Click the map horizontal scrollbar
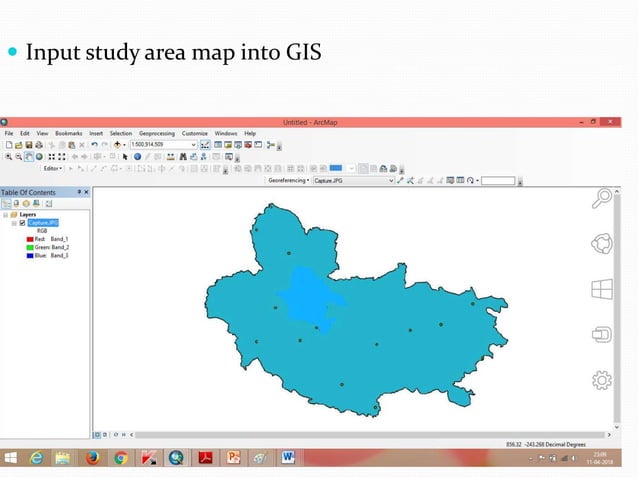 pyautogui.click(x=369, y=435)
